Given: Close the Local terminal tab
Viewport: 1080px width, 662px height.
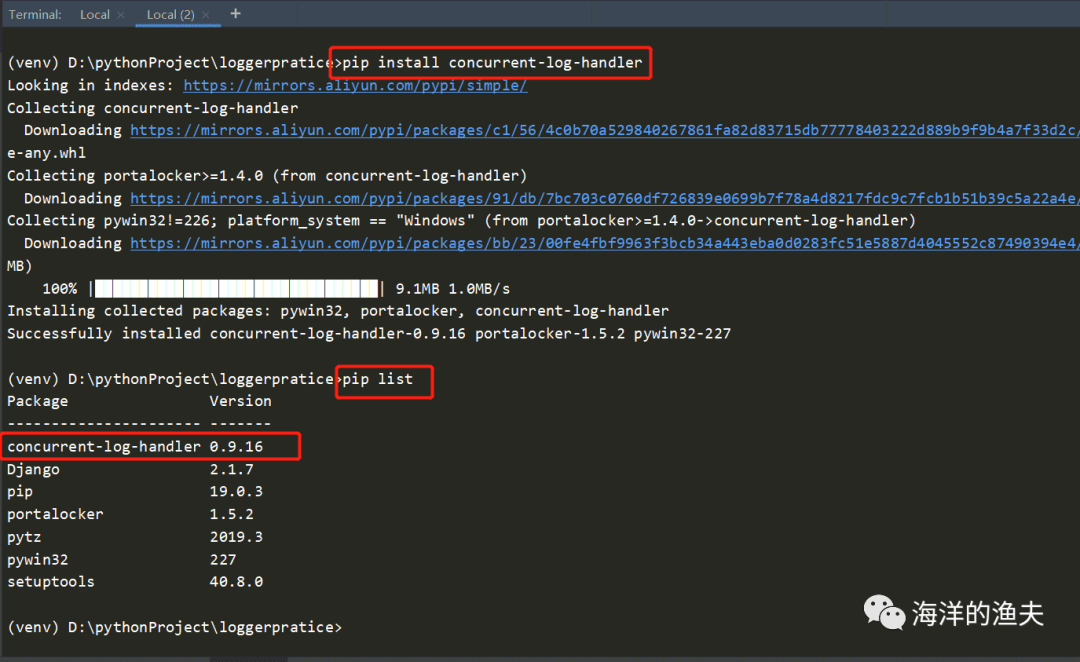Looking at the screenshot, I should pos(121,15).
